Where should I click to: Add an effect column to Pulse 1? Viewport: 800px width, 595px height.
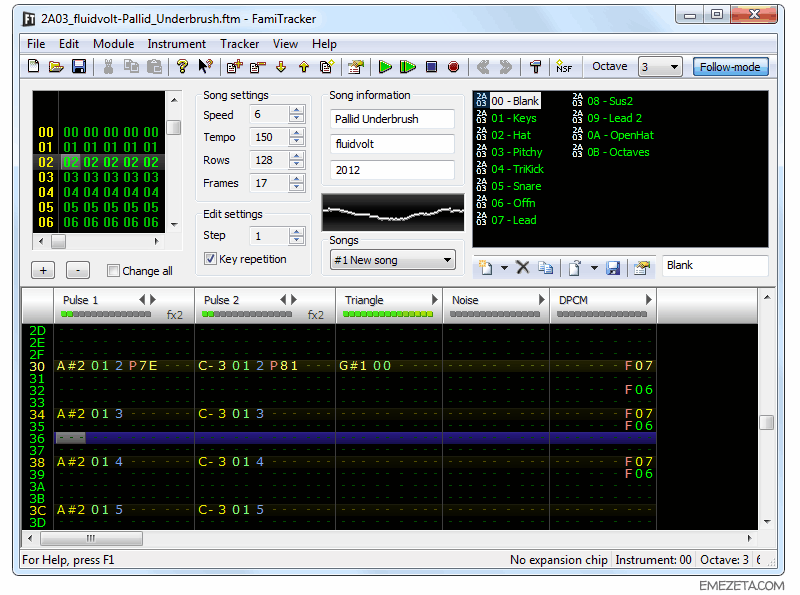point(153,300)
